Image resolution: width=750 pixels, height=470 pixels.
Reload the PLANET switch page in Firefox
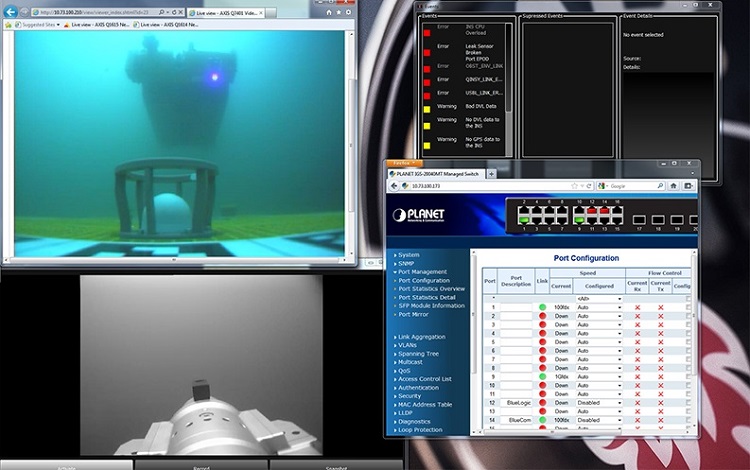pos(589,186)
